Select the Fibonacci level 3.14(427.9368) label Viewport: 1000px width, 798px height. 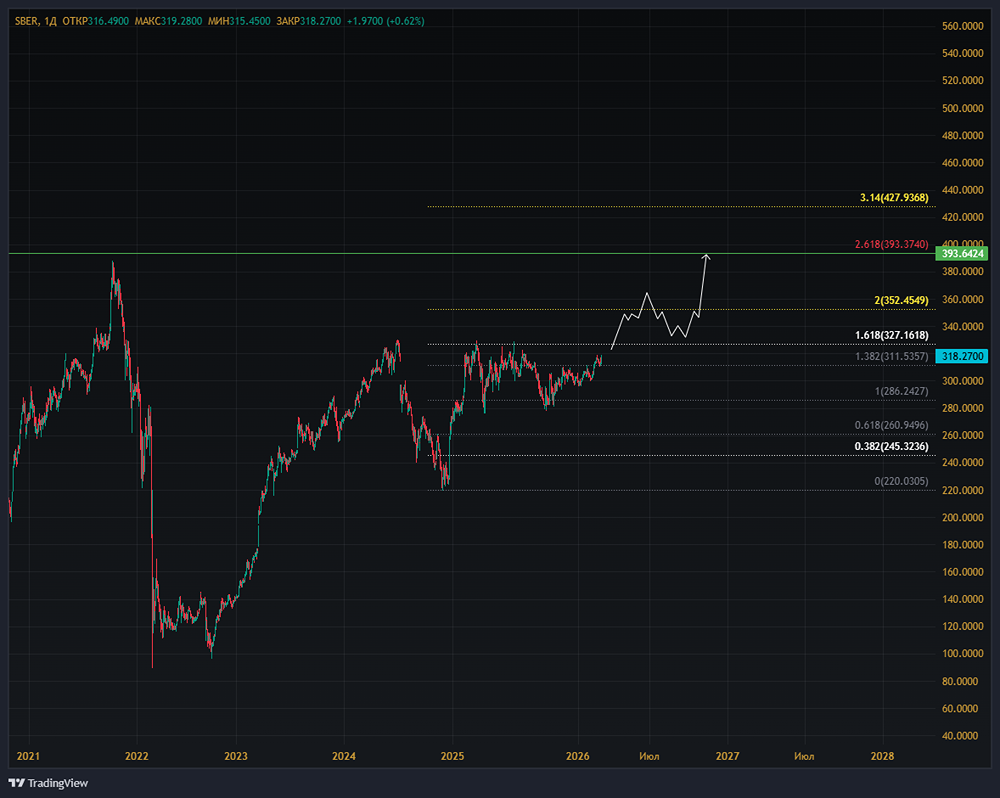(x=894, y=198)
